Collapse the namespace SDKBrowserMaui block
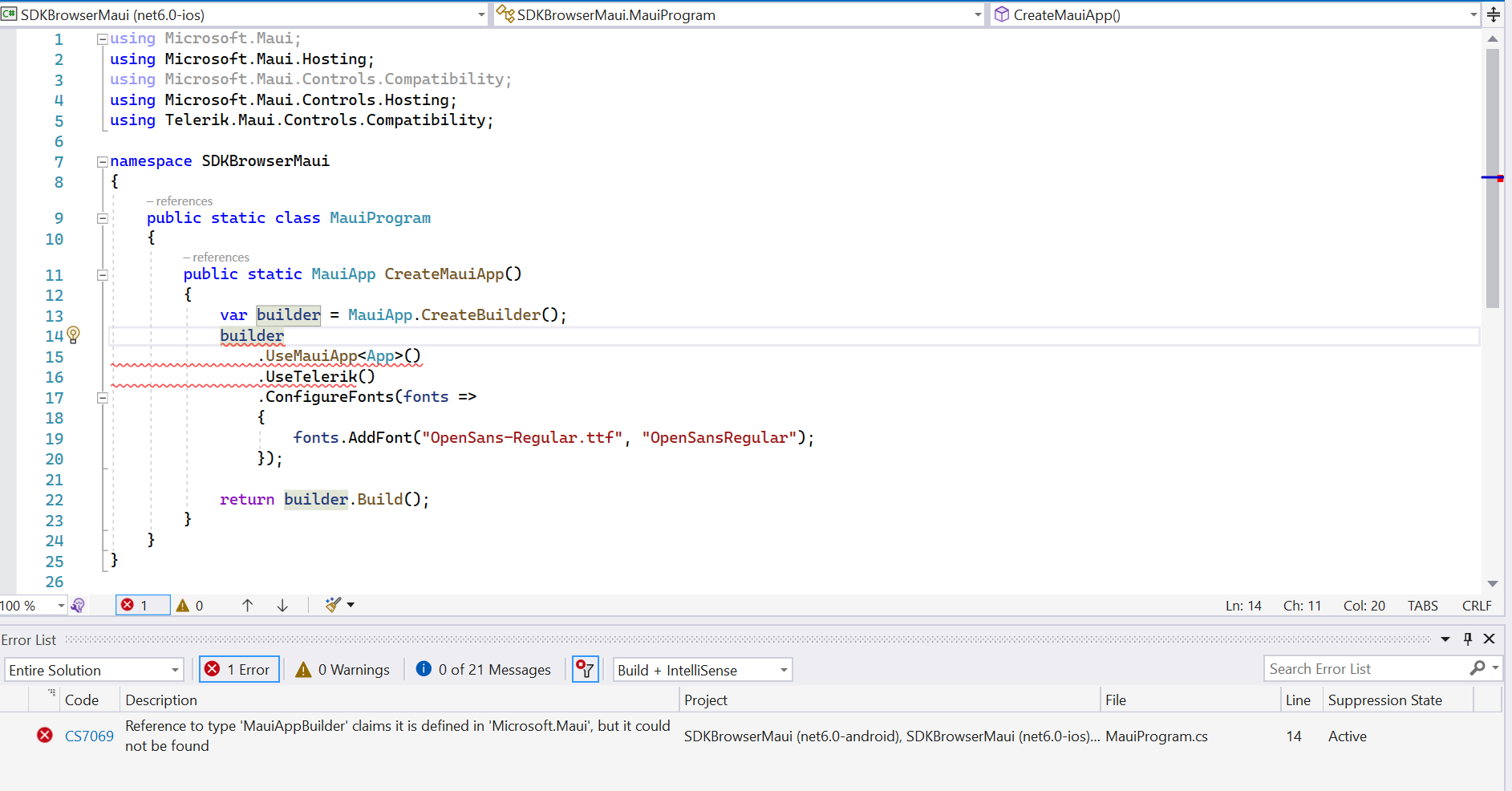This screenshot has width=1512, height=791. (103, 162)
